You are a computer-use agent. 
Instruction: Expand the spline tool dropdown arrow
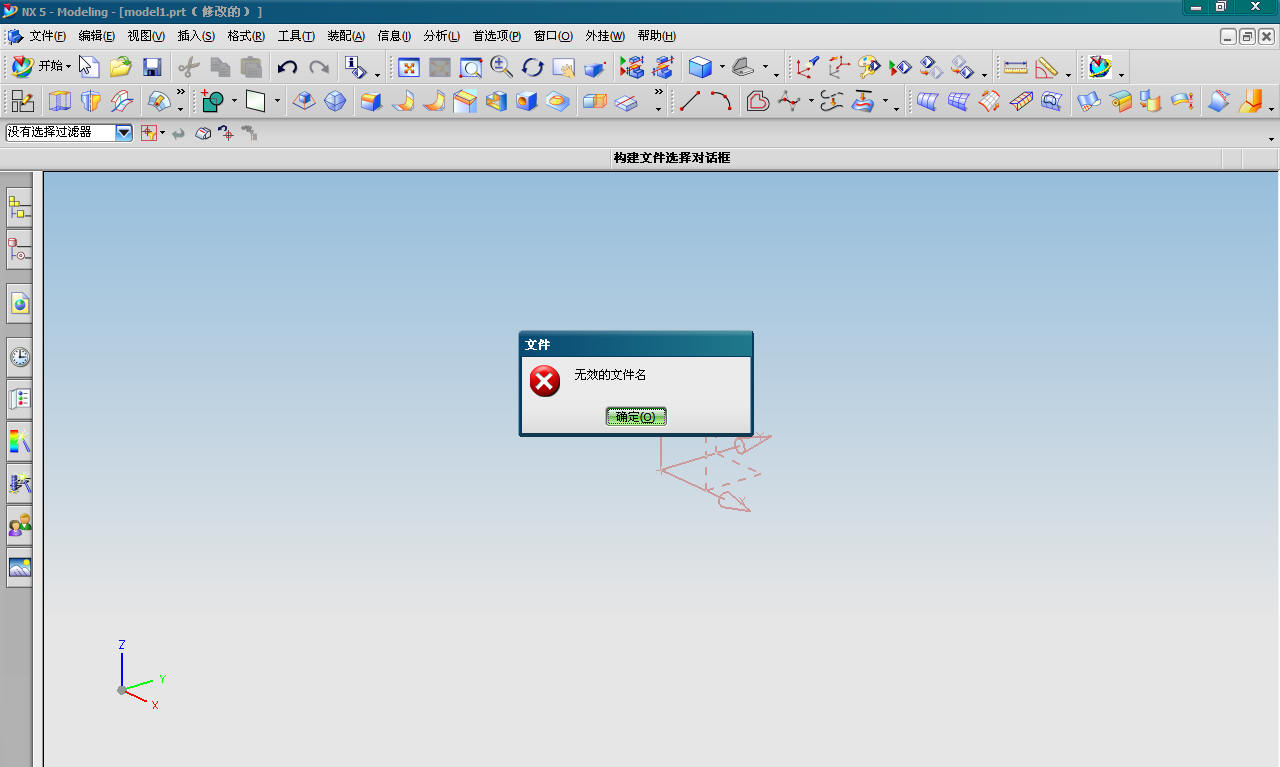pyautogui.click(x=811, y=101)
